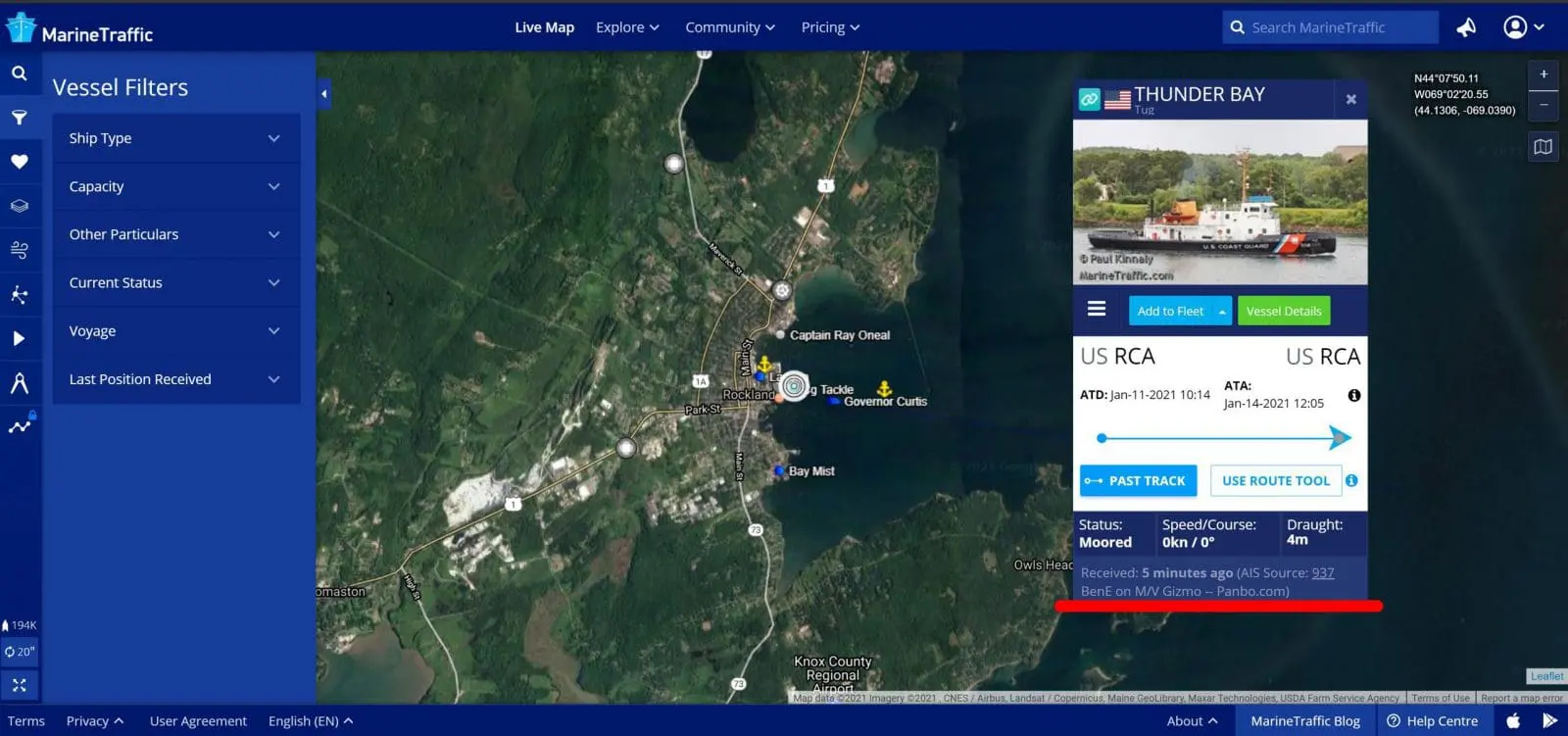This screenshot has height=736, width=1568.
Task: Open the notifications megaphone icon
Action: coord(1466,27)
